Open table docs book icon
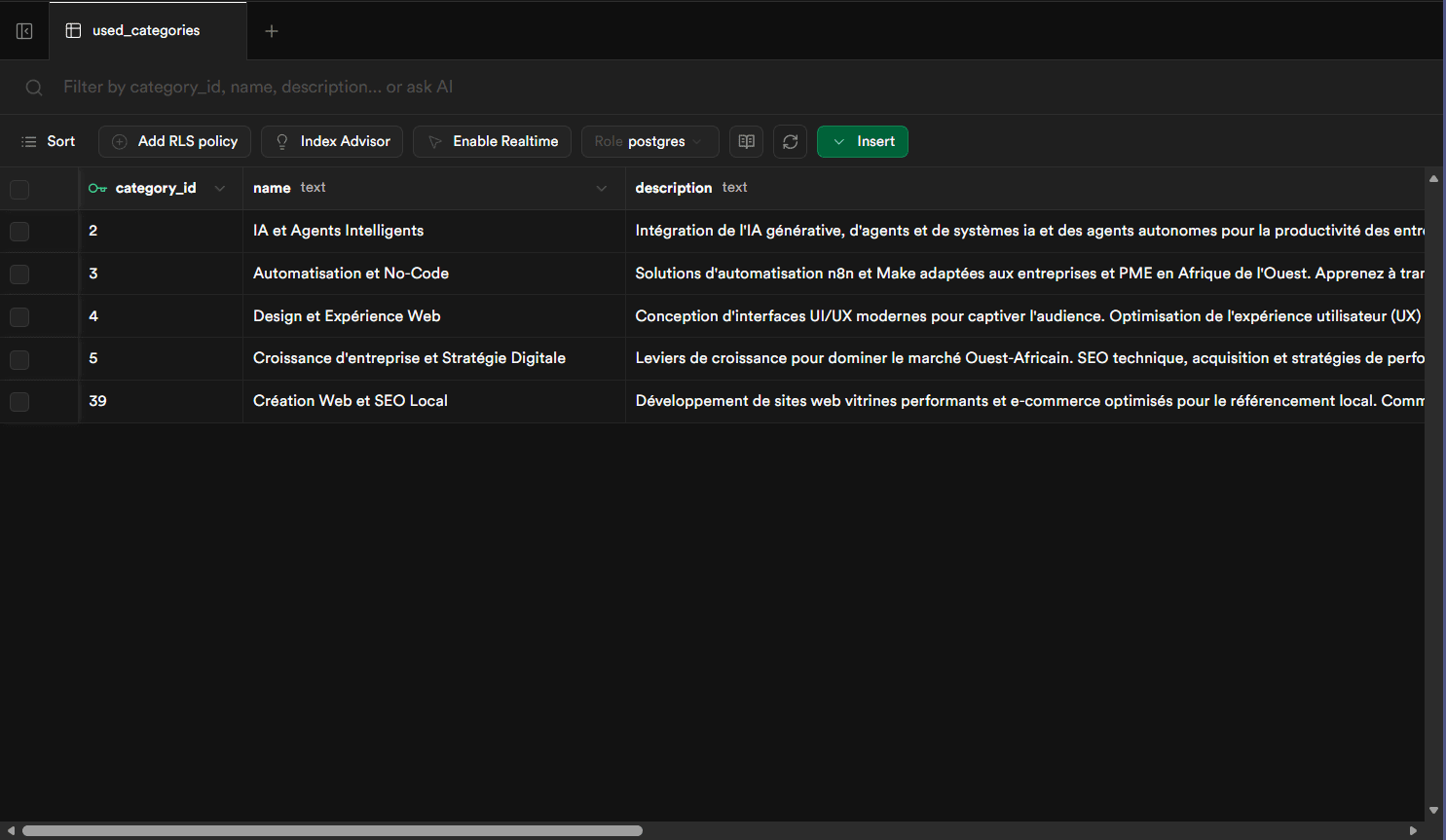This screenshot has height=840, width=1446. click(746, 141)
